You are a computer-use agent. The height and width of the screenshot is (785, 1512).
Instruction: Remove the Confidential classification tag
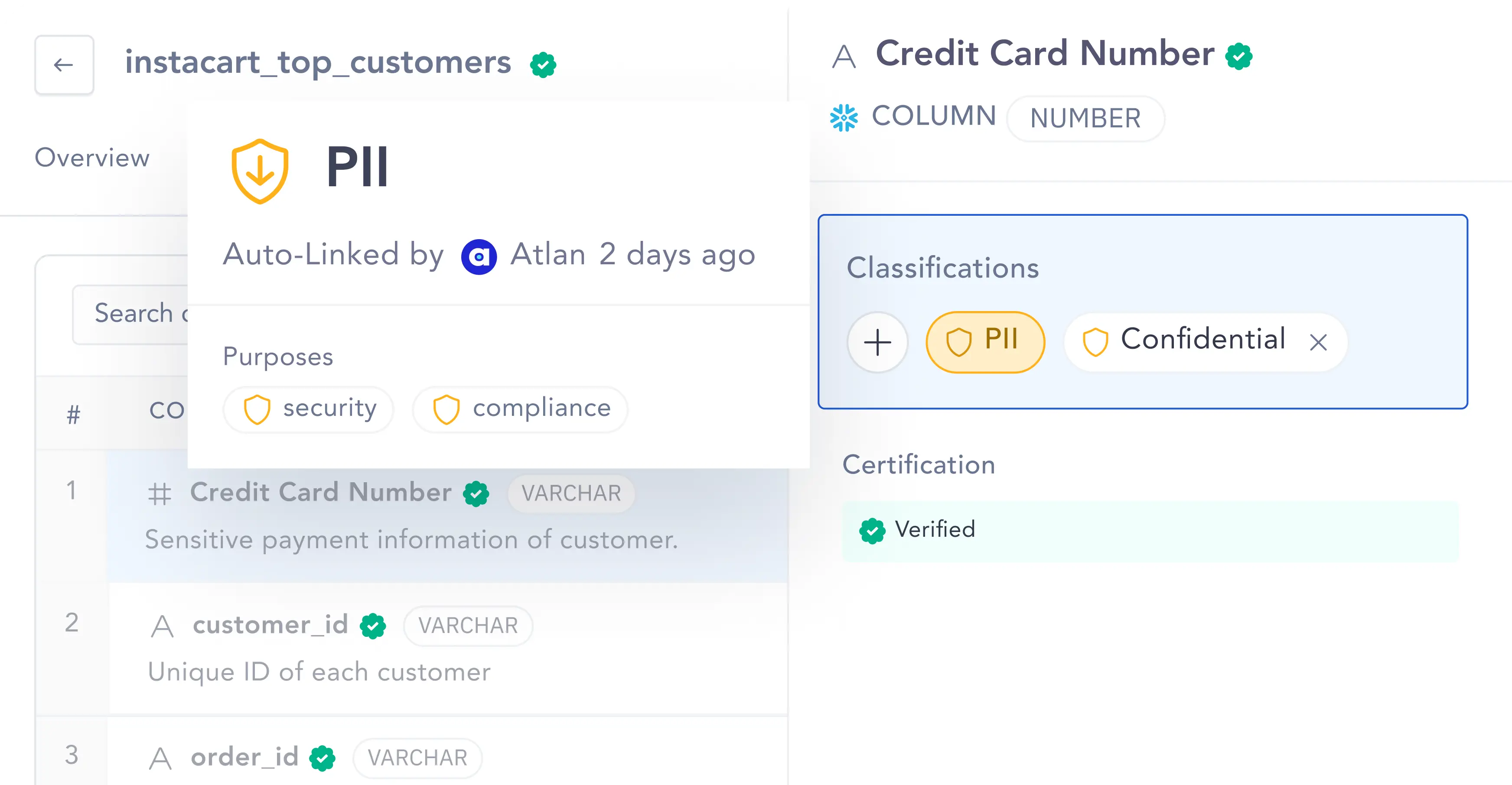(1320, 341)
